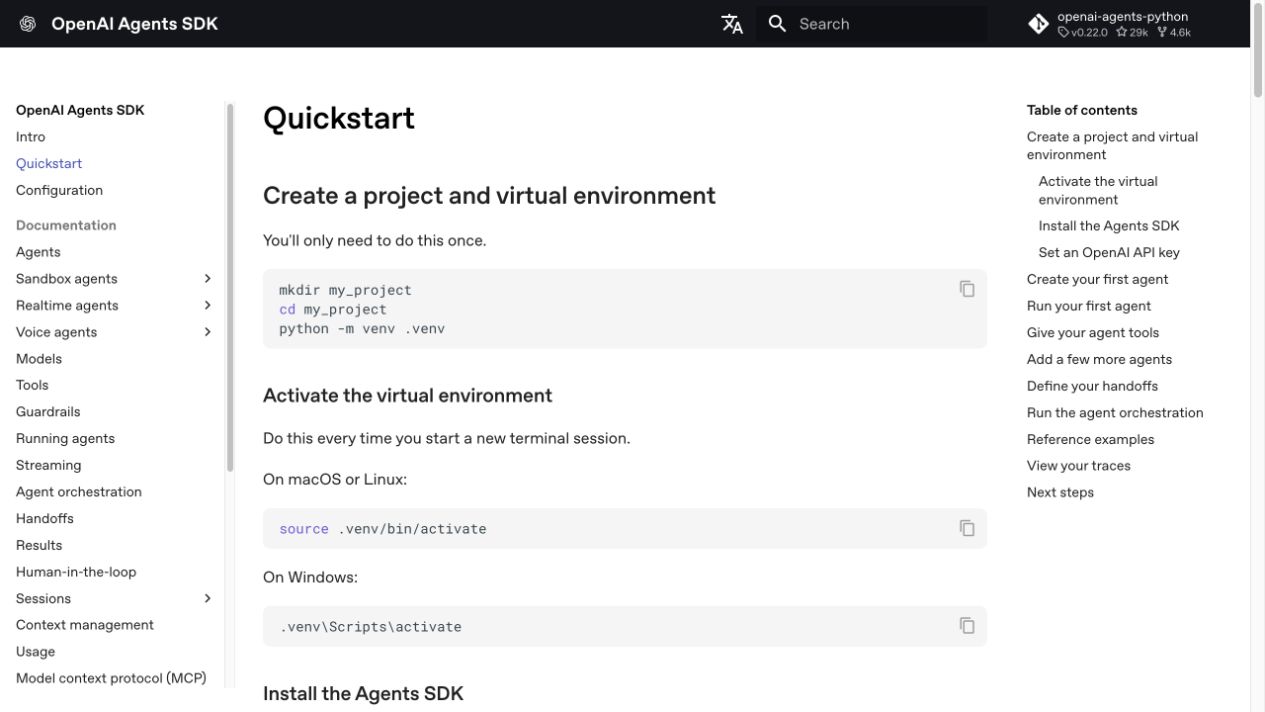
Task: Click the sidebar navigation scrollbar
Action: [230, 287]
